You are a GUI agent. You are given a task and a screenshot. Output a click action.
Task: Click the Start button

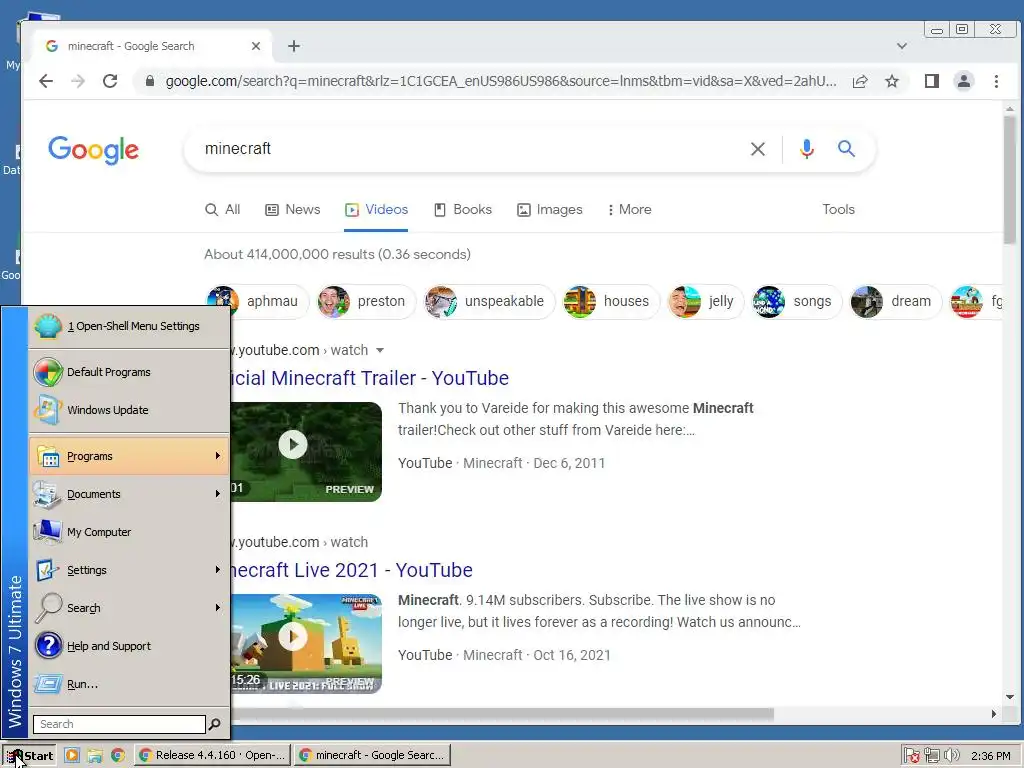(x=29, y=756)
